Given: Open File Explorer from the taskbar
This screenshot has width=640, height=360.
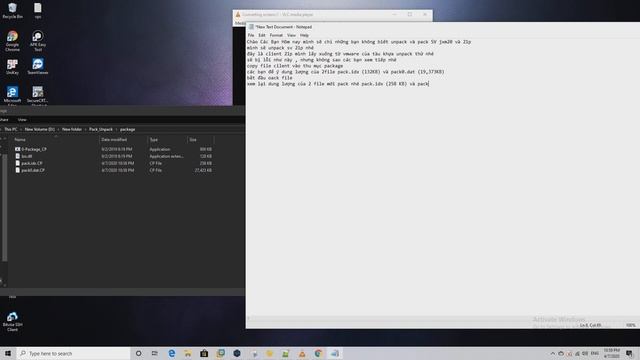Looking at the screenshot, I should click(x=188, y=353).
